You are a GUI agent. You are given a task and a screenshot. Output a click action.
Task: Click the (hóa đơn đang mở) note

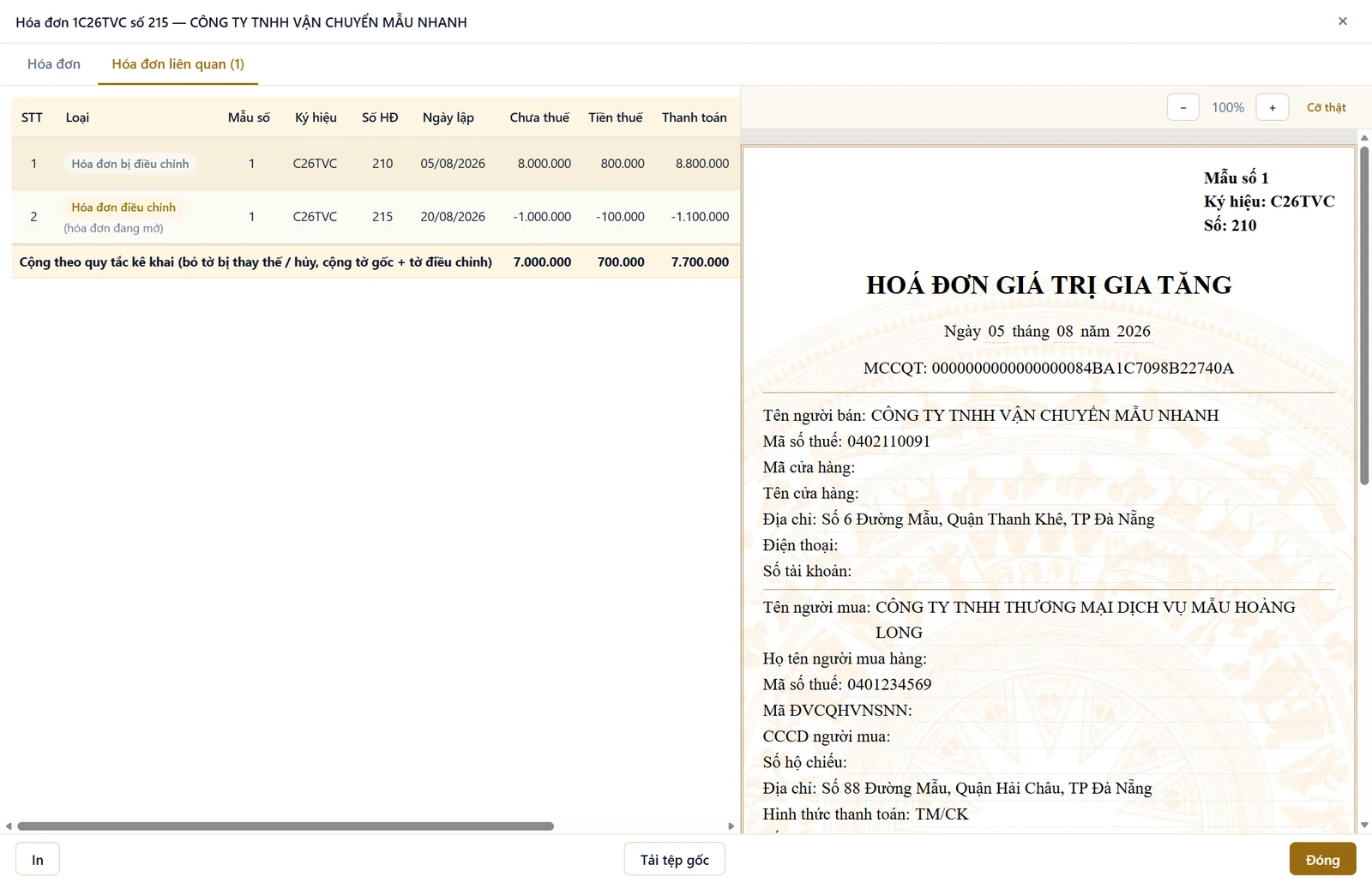coord(113,228)
